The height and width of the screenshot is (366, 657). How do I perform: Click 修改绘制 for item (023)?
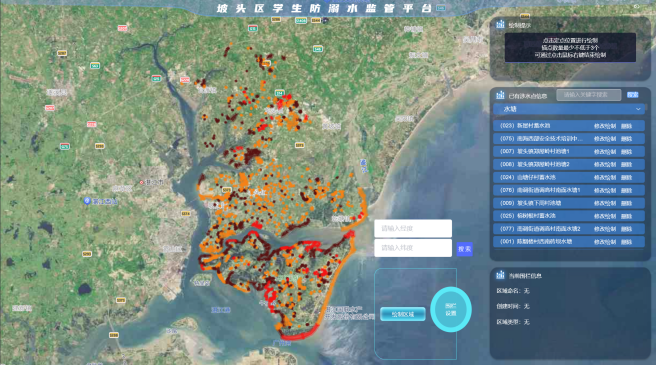tap(605, 126)
